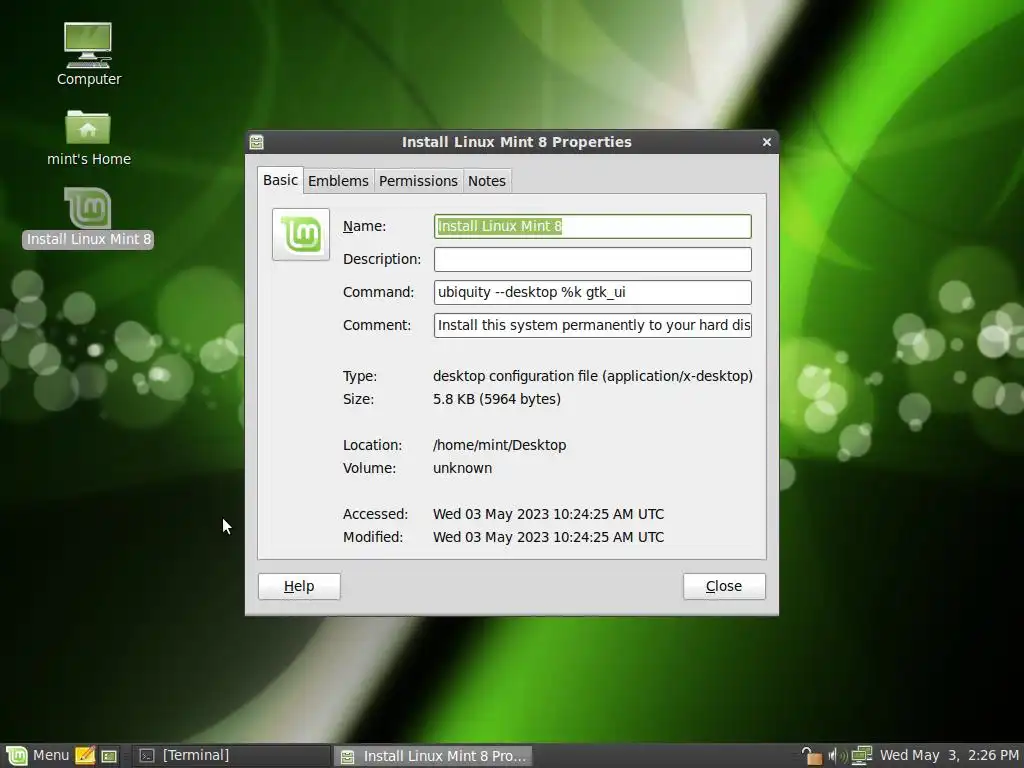1024x768 pixels.
Task: Select the Install Linux Mint 8 Pro... taskbar entry
Action: tap(433, 756)
